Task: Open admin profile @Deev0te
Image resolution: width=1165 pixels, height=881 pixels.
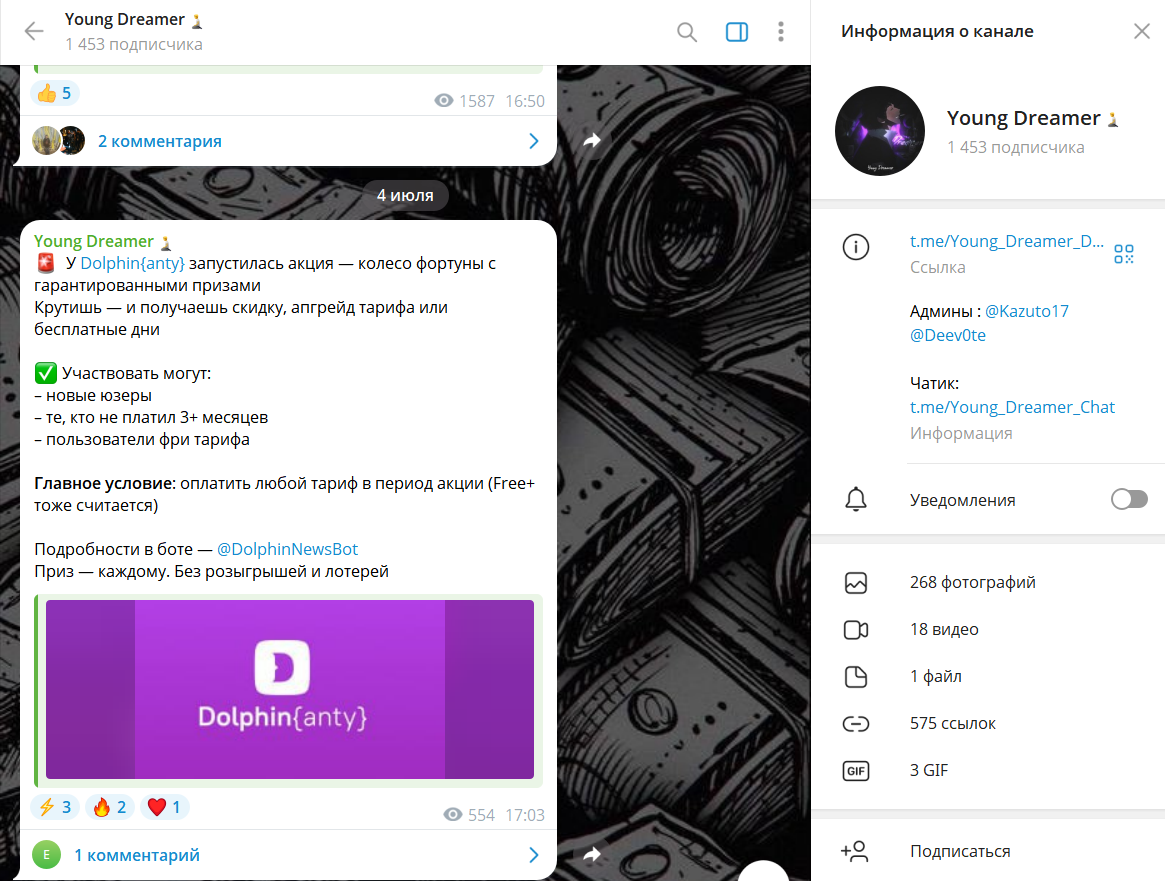Action: coord(947,335)
